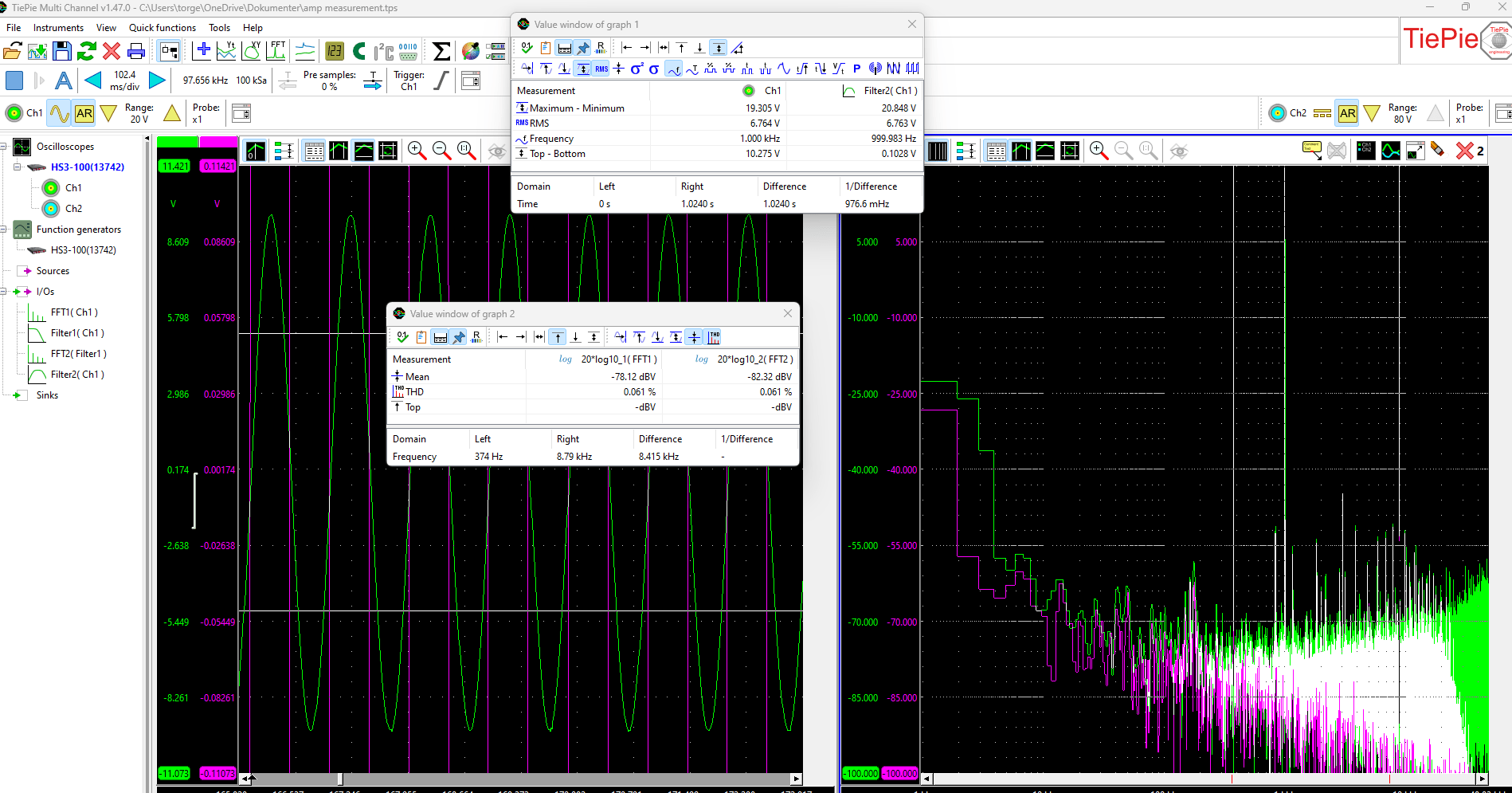Open the record length 100 kSa selector

tap(251, 80)
